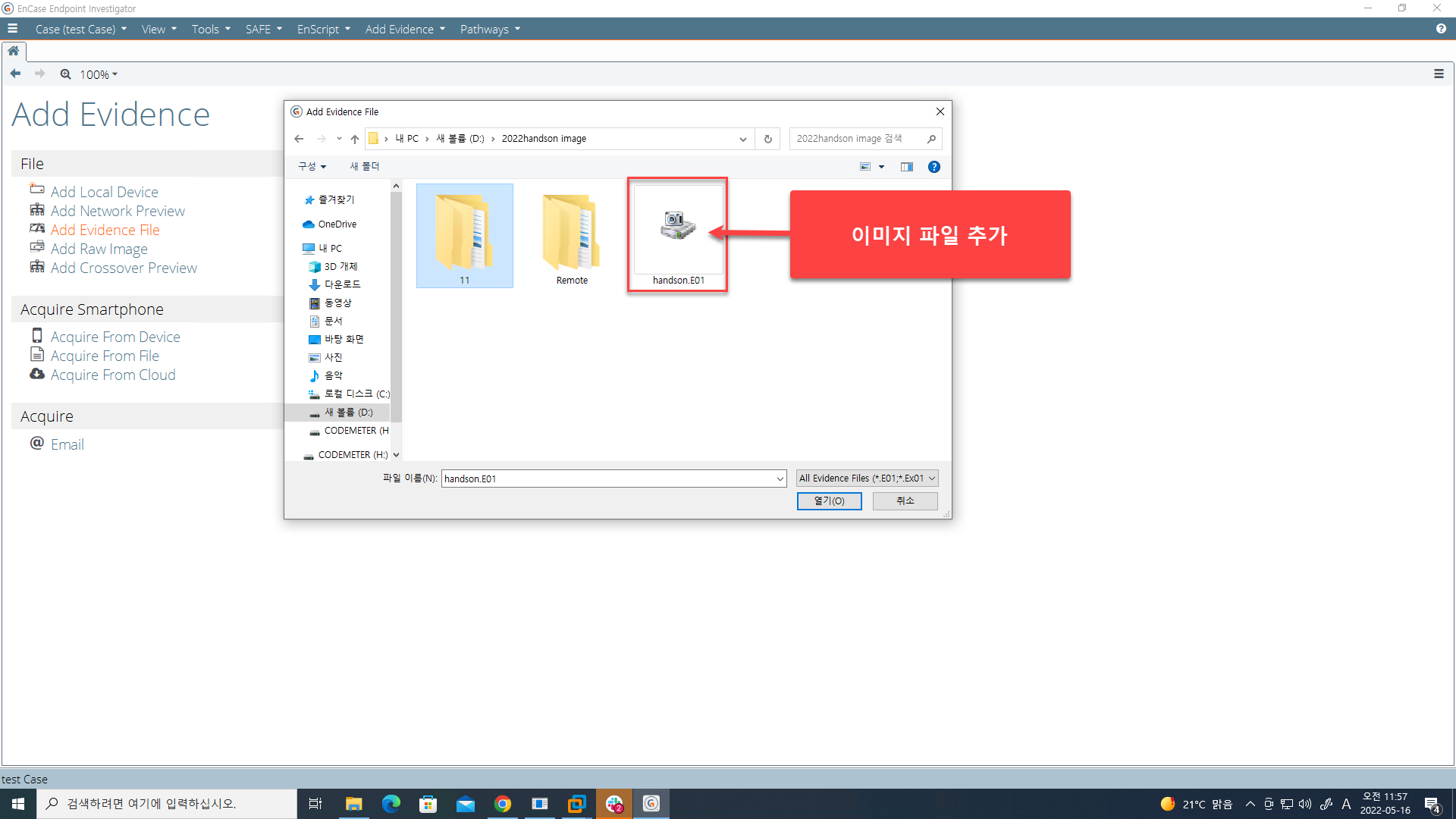1456x819 pixels.
Task: Click the Home tab icon
Action: (x=14, y=51)
